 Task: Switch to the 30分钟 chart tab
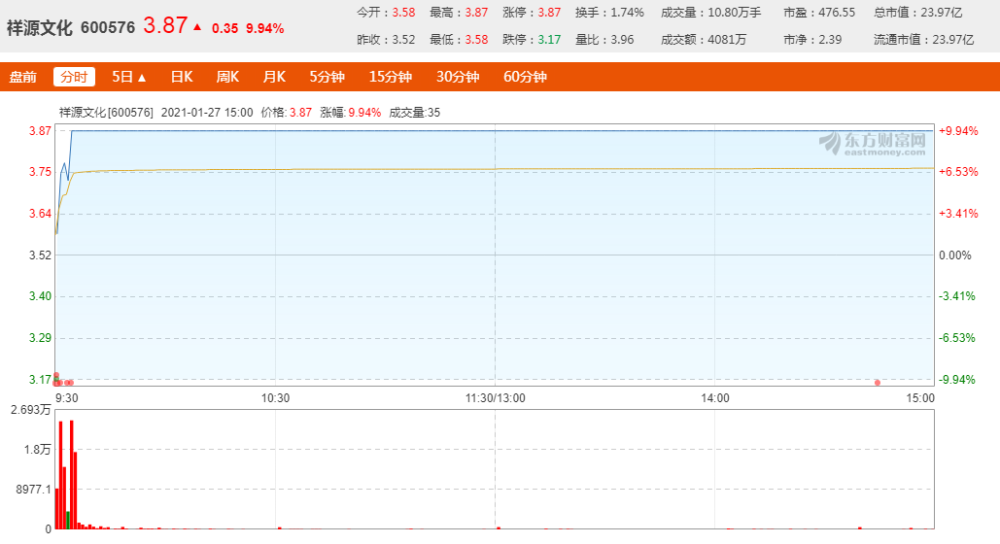click(458, 77)
